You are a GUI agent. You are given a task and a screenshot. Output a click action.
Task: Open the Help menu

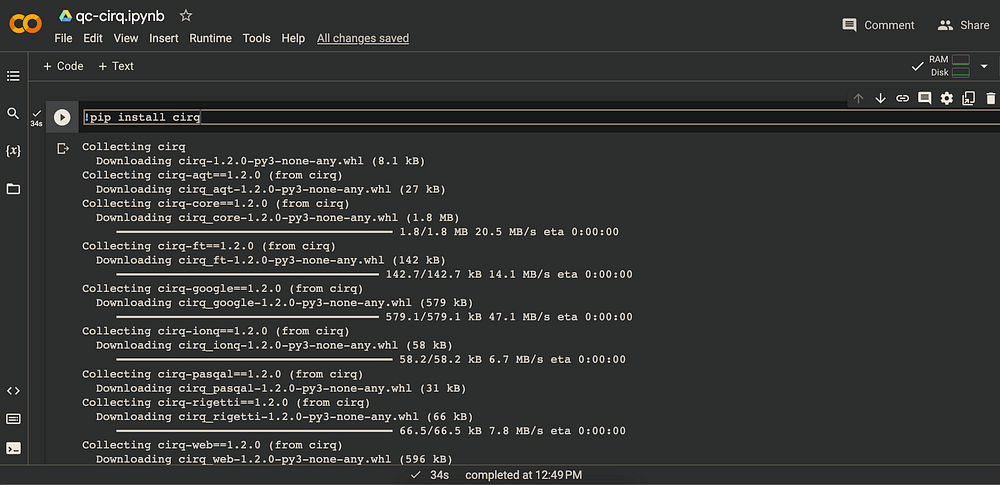pyautogui.click(x=293, y=38)
